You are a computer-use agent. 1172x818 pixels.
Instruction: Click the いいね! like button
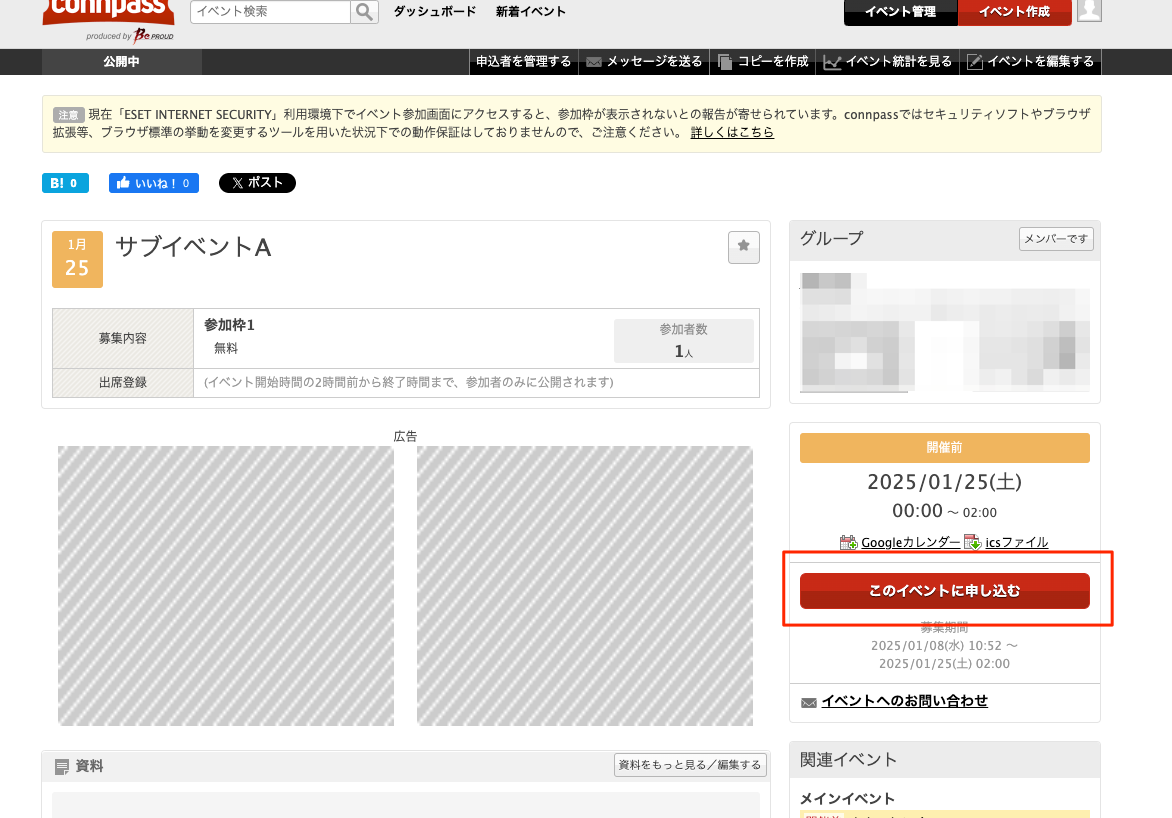153,183
